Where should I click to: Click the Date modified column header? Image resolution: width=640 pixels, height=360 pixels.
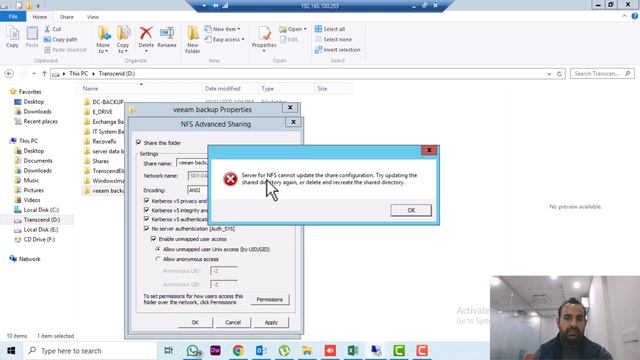[x=230, y=89]
